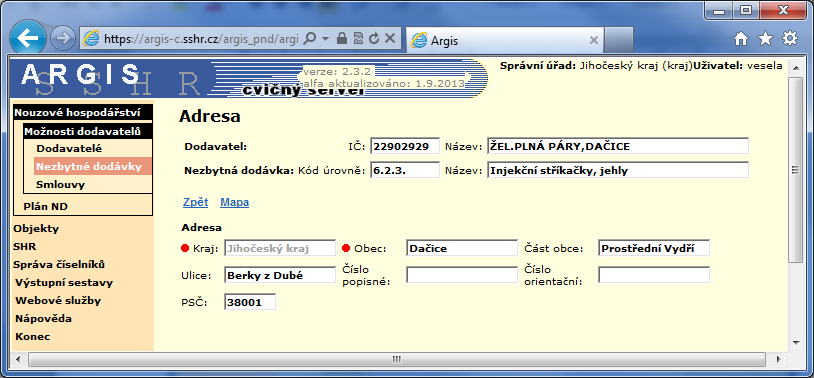The image size is (814, 378).
Task: Open Výstupní sestavy in the sidebar
Action: click(x=64, y=283)
